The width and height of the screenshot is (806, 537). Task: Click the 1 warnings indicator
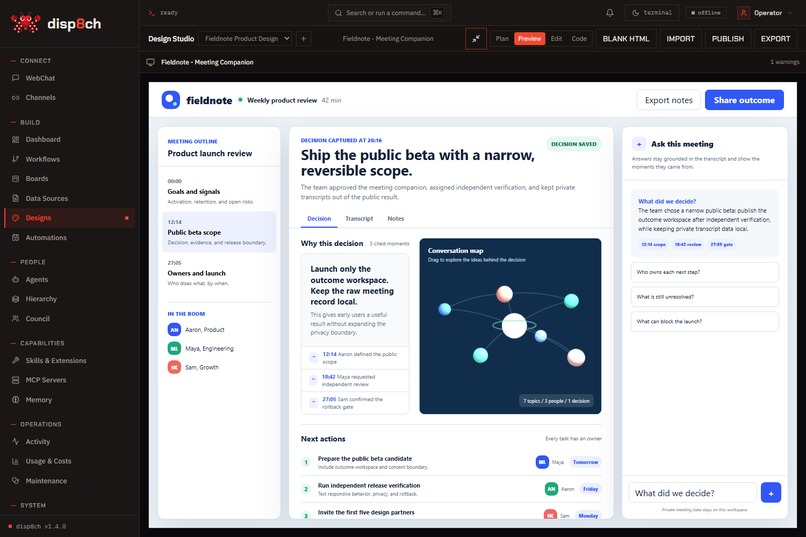click(x=784, y=62)
